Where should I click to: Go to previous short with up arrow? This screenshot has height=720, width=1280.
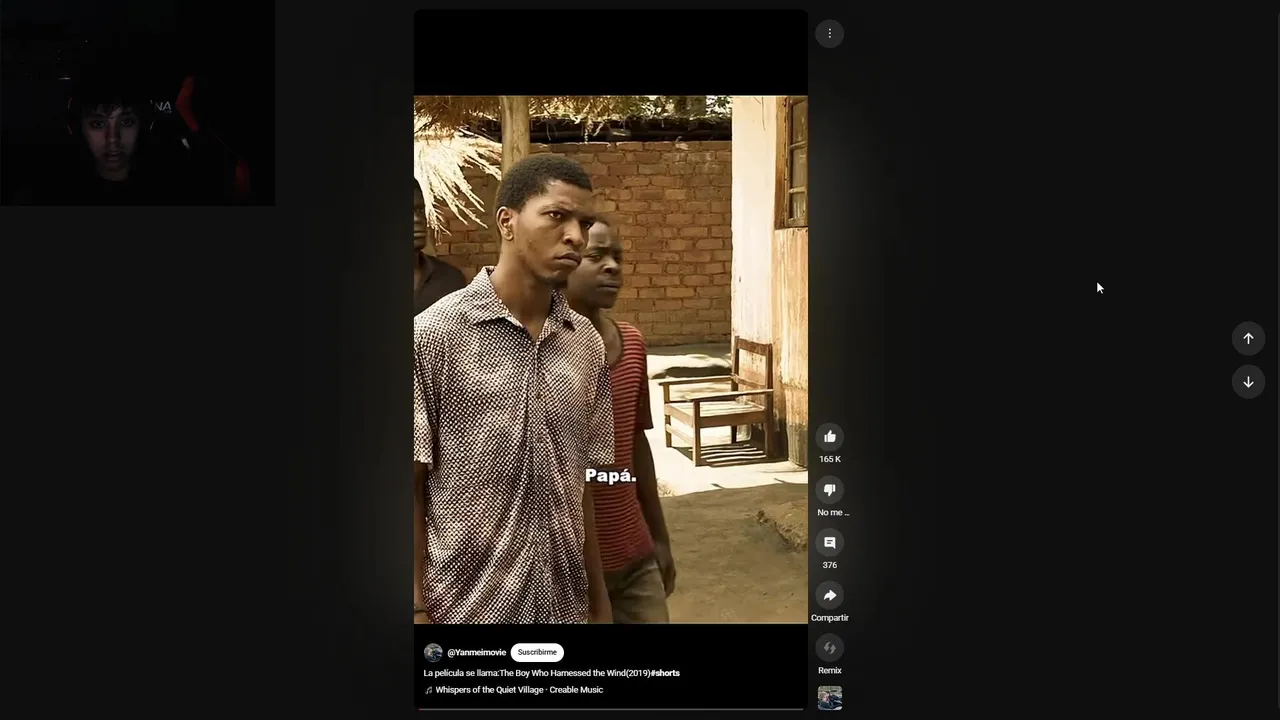click(x=1248, y=338)
